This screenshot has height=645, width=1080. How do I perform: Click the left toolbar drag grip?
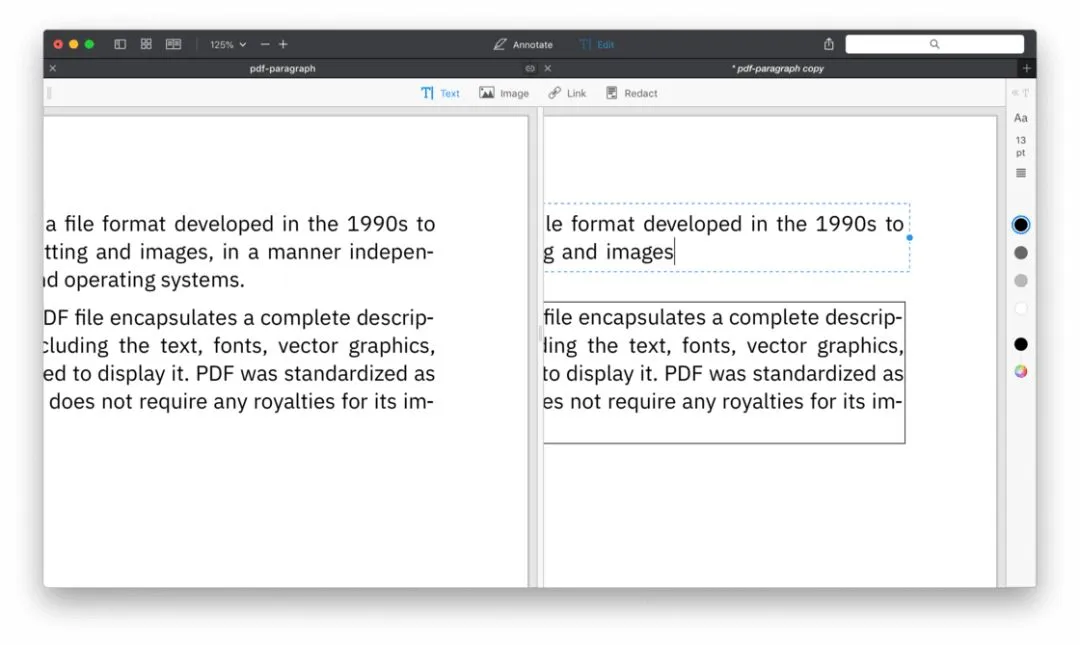(x=49, y=93)
